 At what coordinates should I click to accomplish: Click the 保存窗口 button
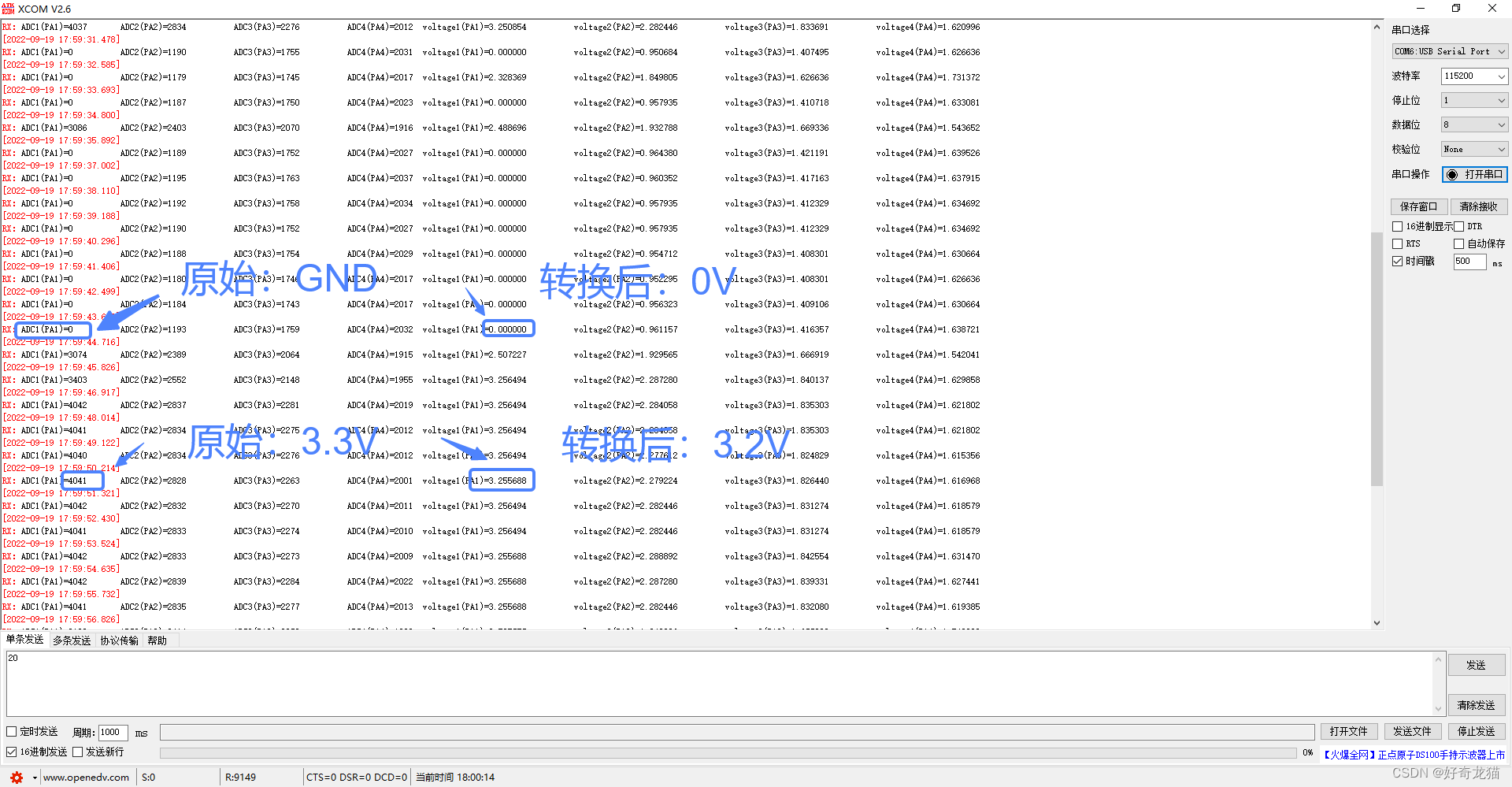click(1419, 206)
